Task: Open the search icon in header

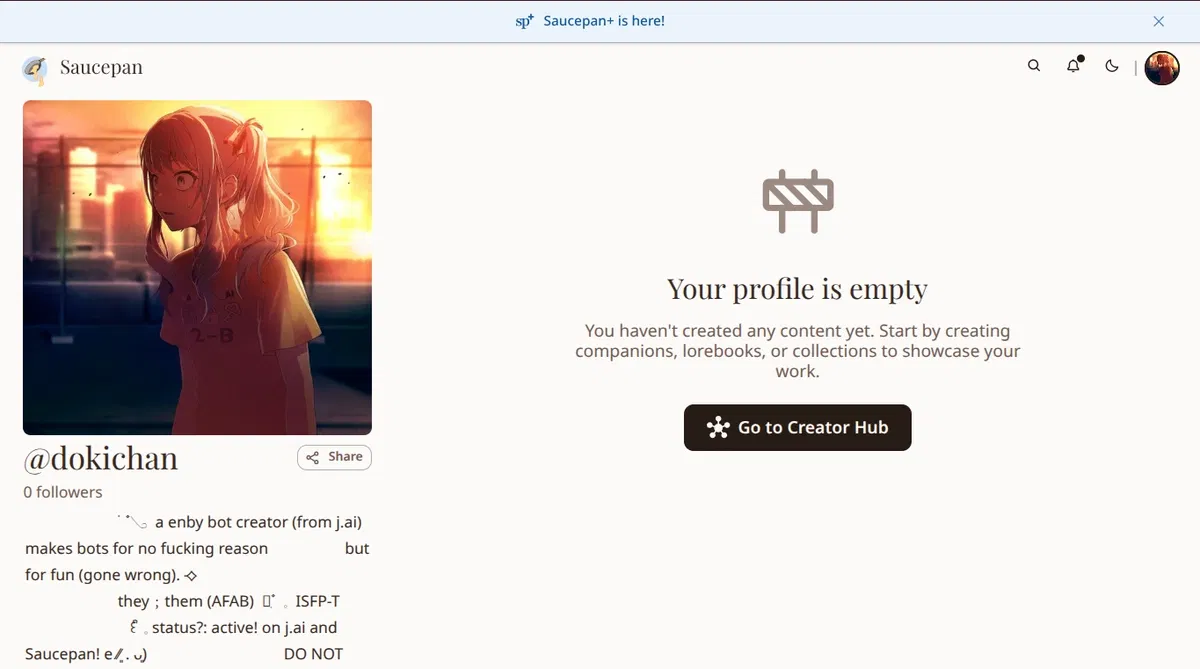Action: coord(1034,66)
